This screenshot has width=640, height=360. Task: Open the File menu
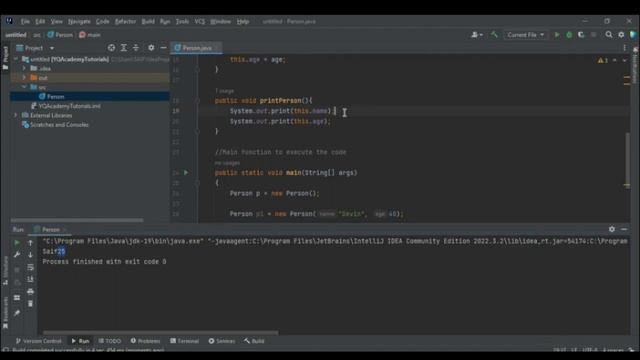[25, 21]
